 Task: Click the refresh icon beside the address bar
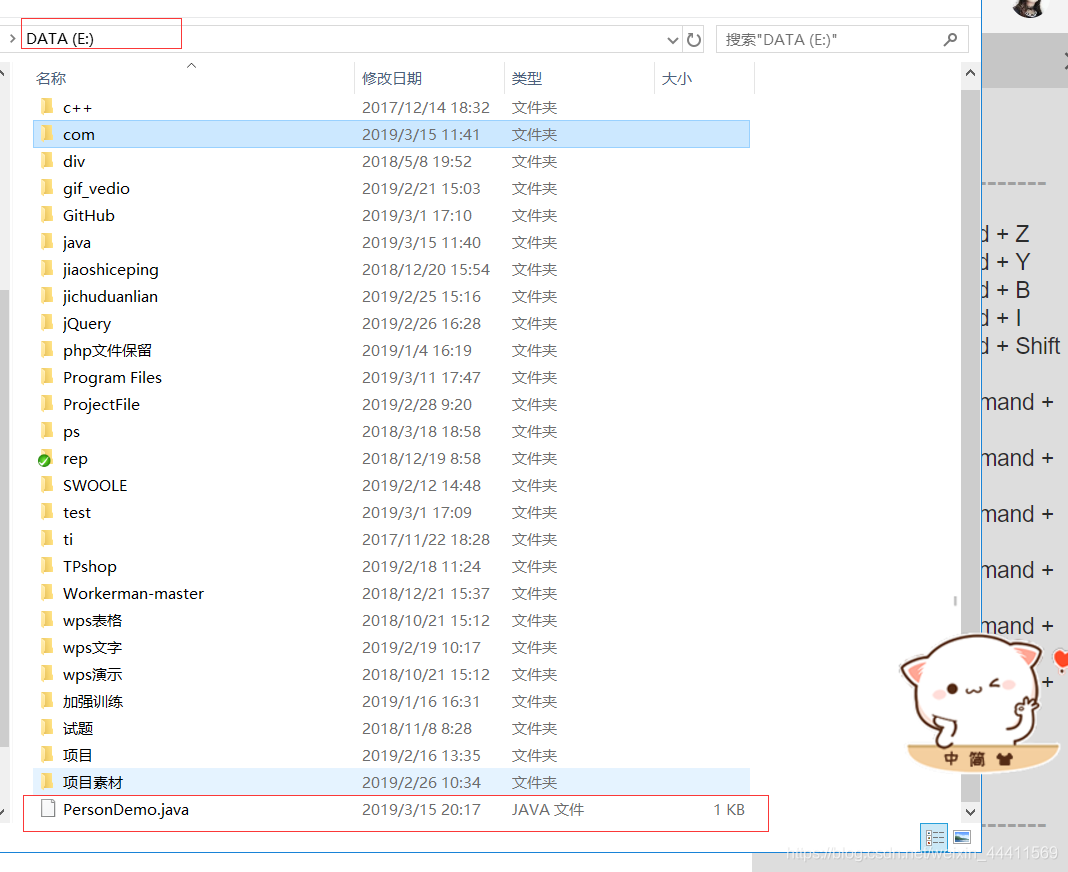[x=694, y=40]
